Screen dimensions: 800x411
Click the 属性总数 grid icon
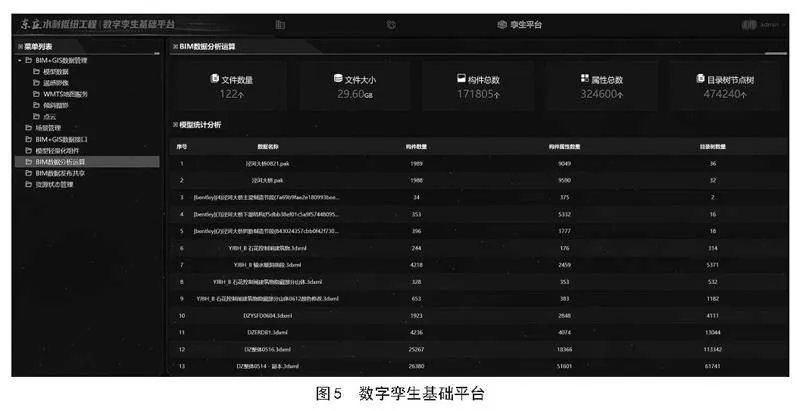(x=585, y=79)
